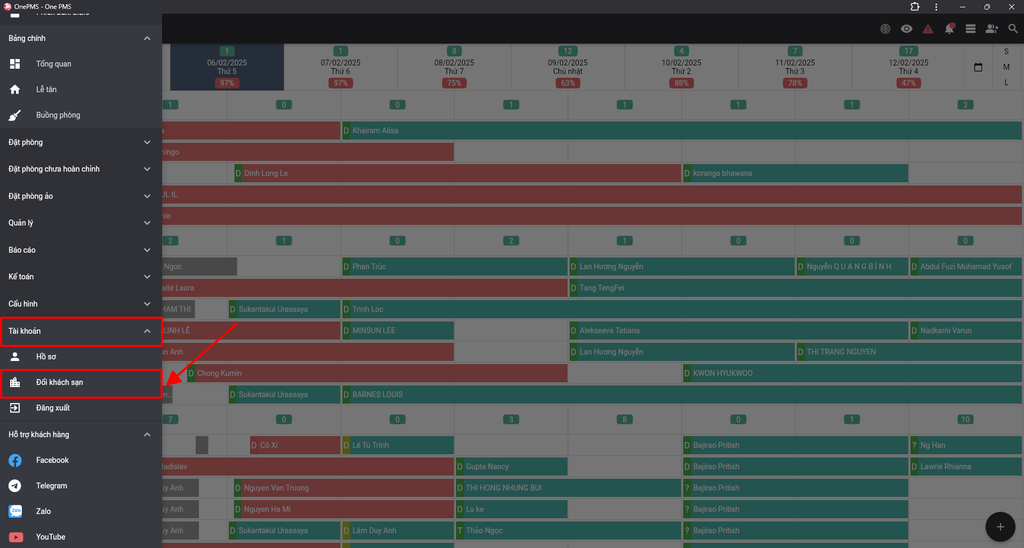Open Hồ sơ profile page
1024x548 pixels.
(81, 357)
